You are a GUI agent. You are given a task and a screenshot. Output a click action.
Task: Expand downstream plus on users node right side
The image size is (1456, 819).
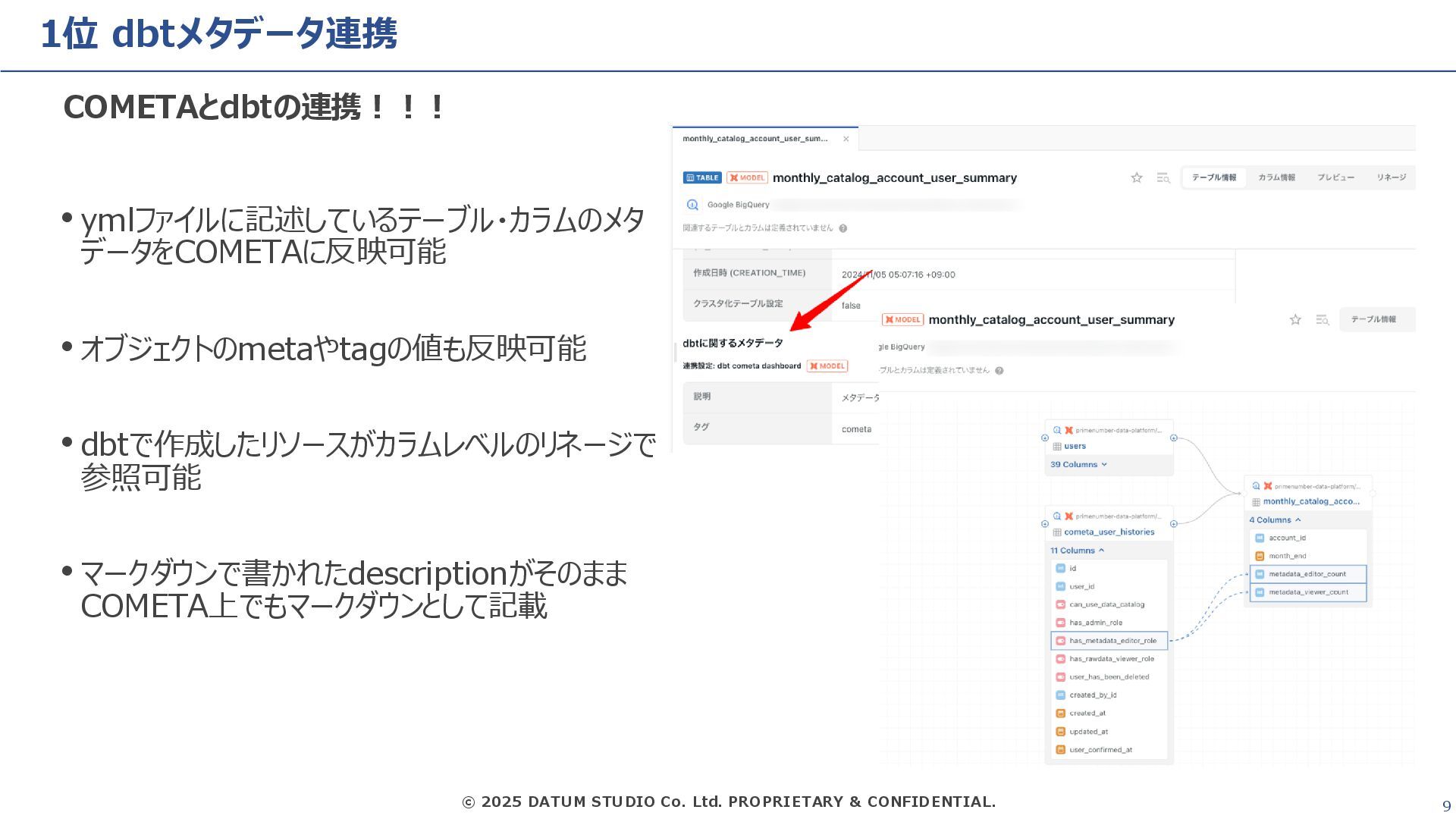tap(1174, 438)
